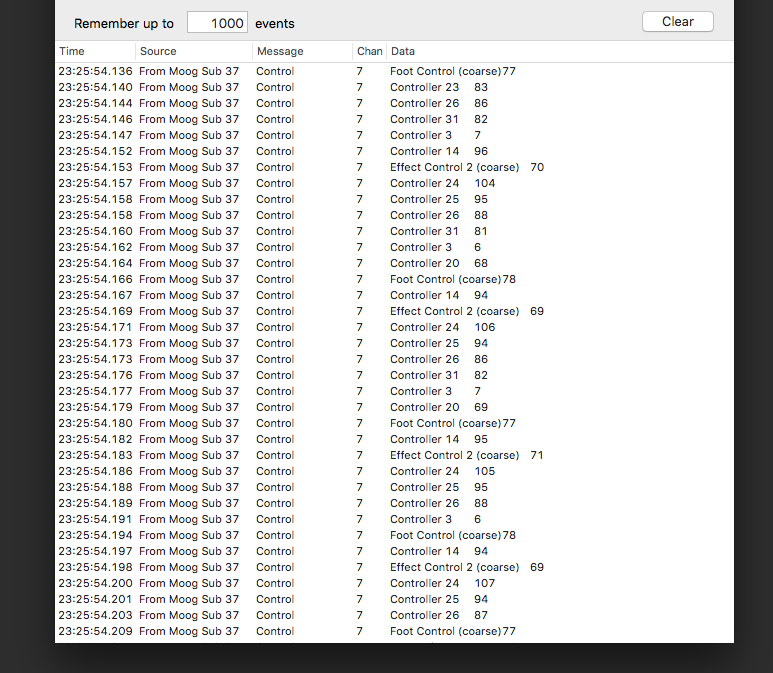Click the Chan column header
773x673 pixels.
(369, 51)
